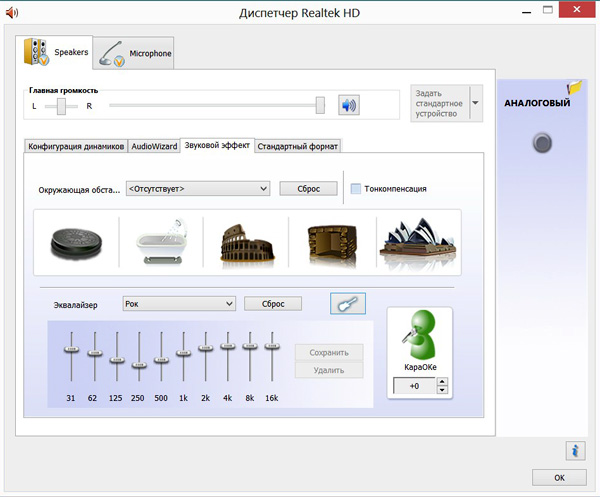Switch to the Microphone tab
This screenshot has height=497, width=600.
(135, 53)
